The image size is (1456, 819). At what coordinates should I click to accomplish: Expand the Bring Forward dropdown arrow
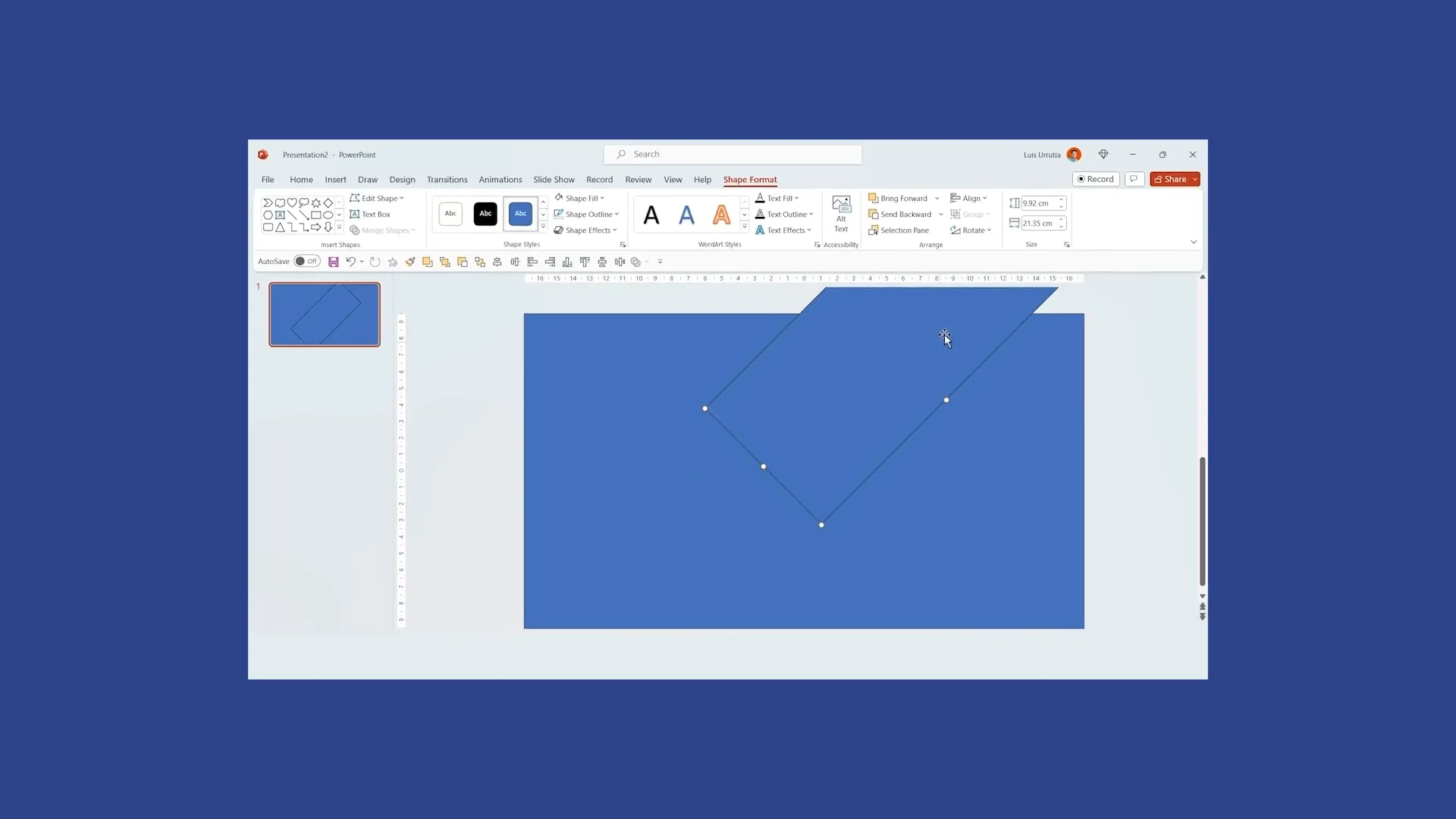click(937, 199)
